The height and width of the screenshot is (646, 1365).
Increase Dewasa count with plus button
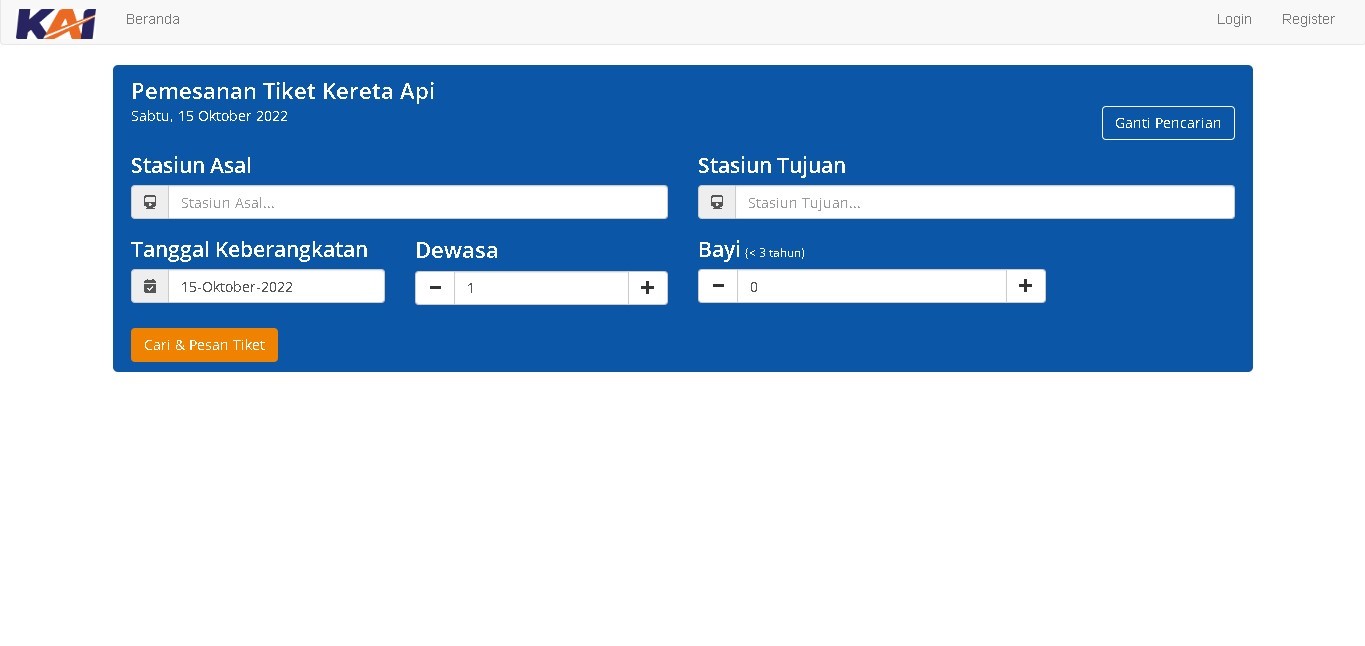click(648, 288)
